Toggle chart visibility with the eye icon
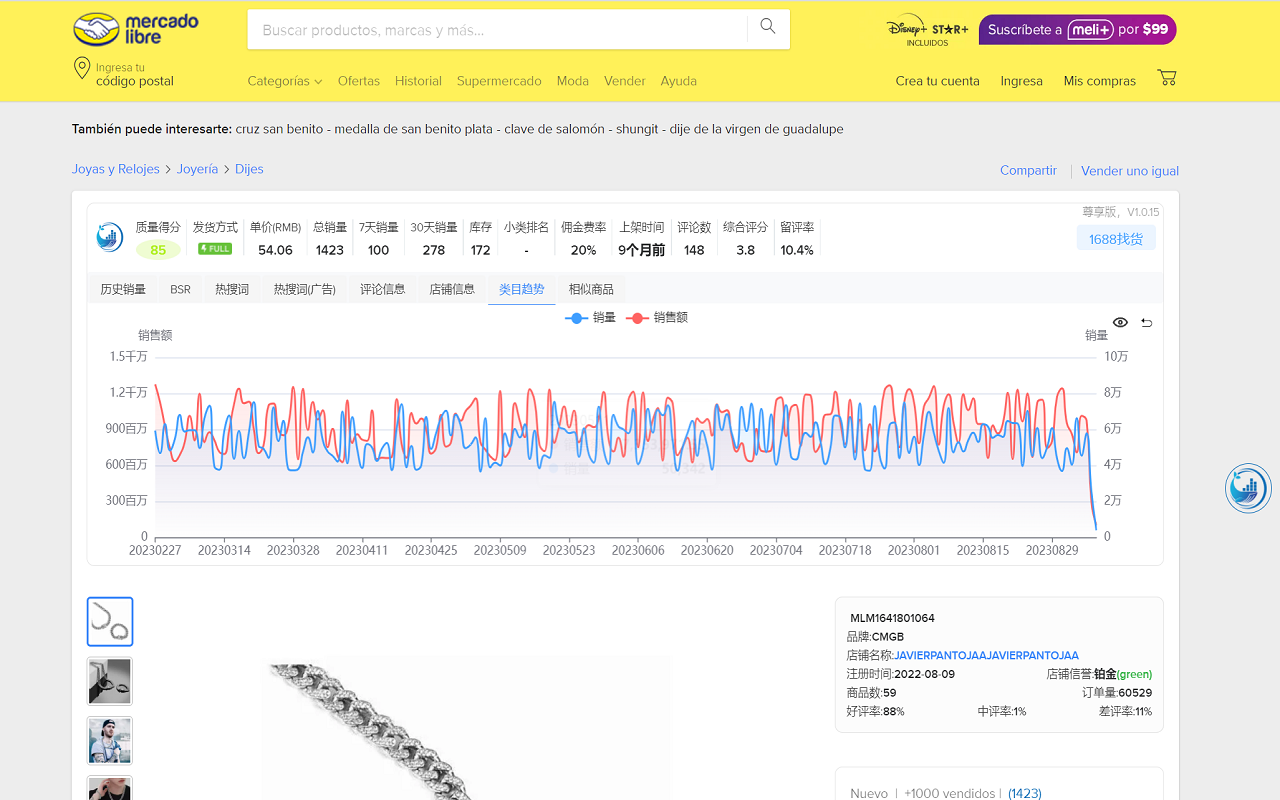Image resolution: width=1280 pixels, height=800 pixels. (x=1120, y=323)
